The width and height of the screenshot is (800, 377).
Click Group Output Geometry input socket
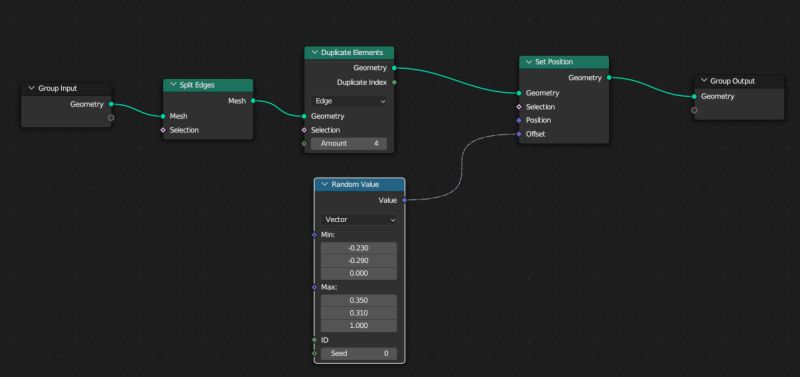[694, 96]
